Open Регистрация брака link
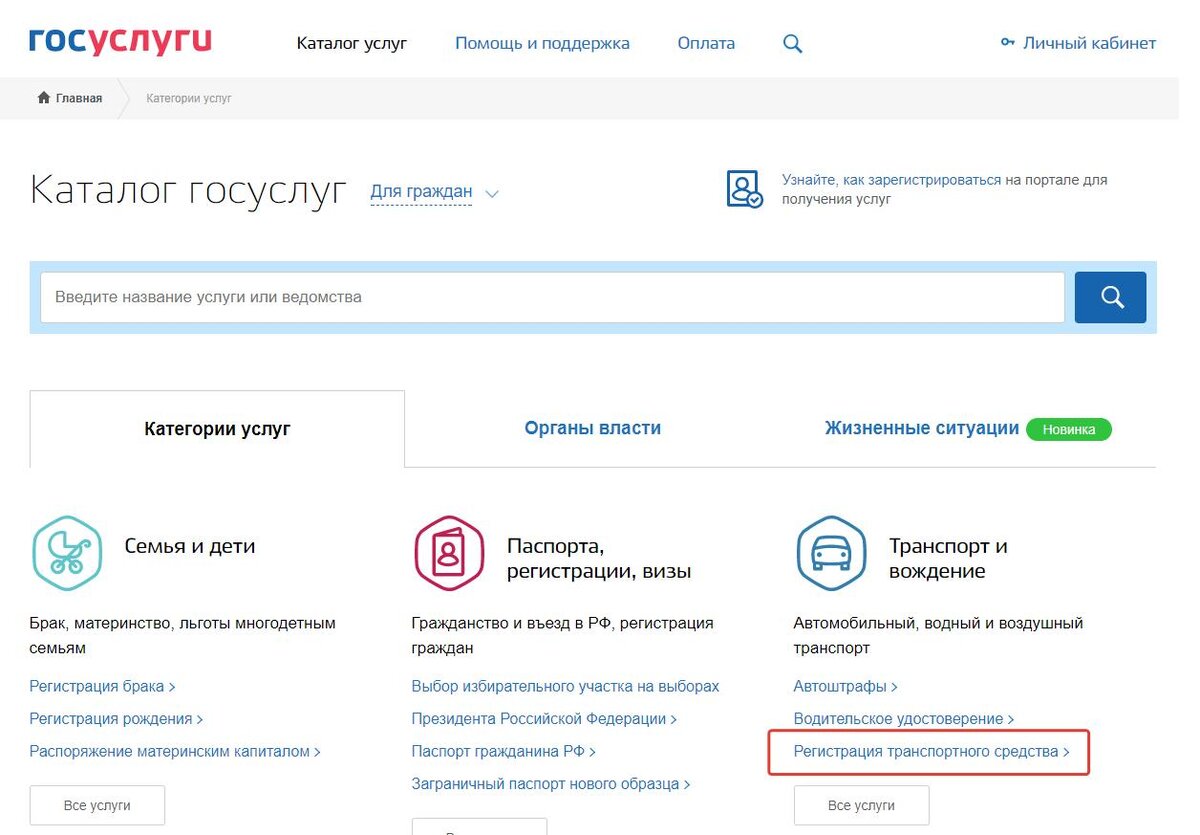This screenshot has width=1200, height=835. click(102, 687)
